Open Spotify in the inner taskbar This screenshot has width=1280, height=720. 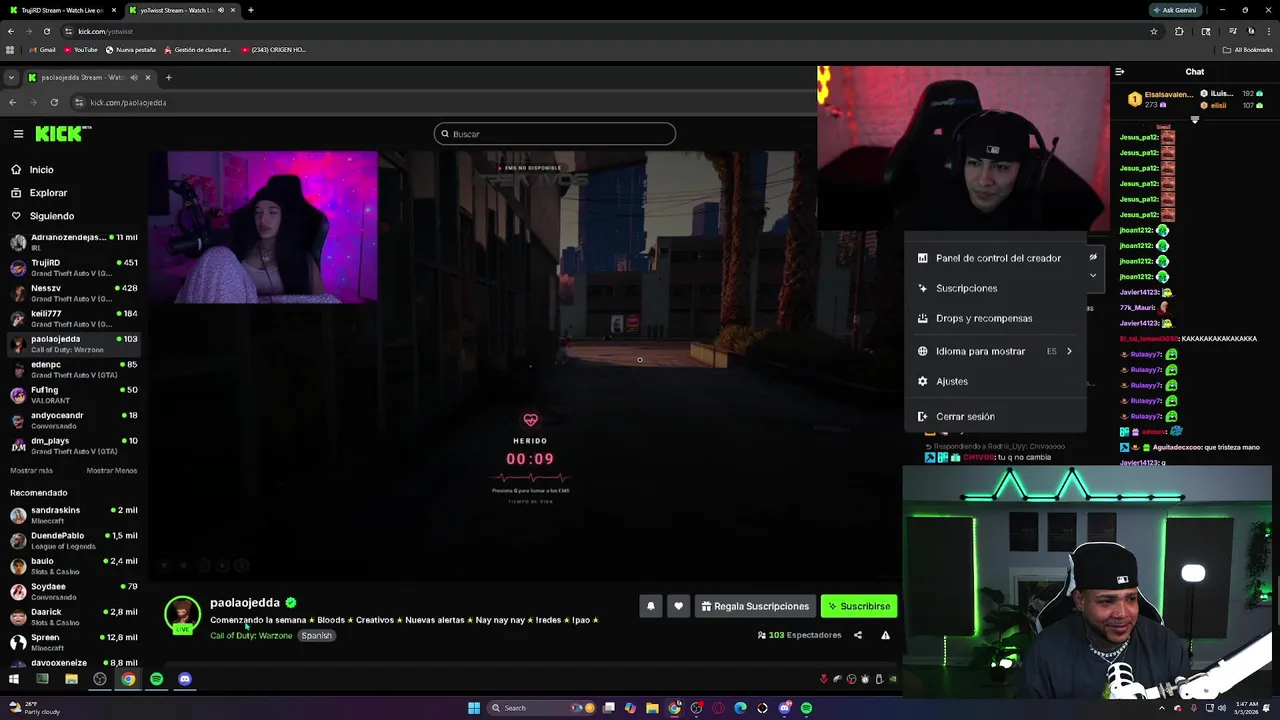click(x=157, y=679)
